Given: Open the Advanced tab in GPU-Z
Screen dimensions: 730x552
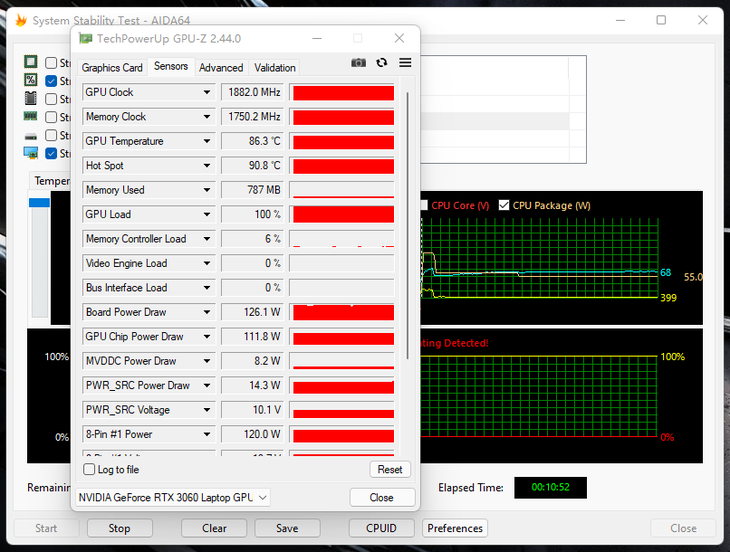Looking at the screenshot, I should 221,68.
